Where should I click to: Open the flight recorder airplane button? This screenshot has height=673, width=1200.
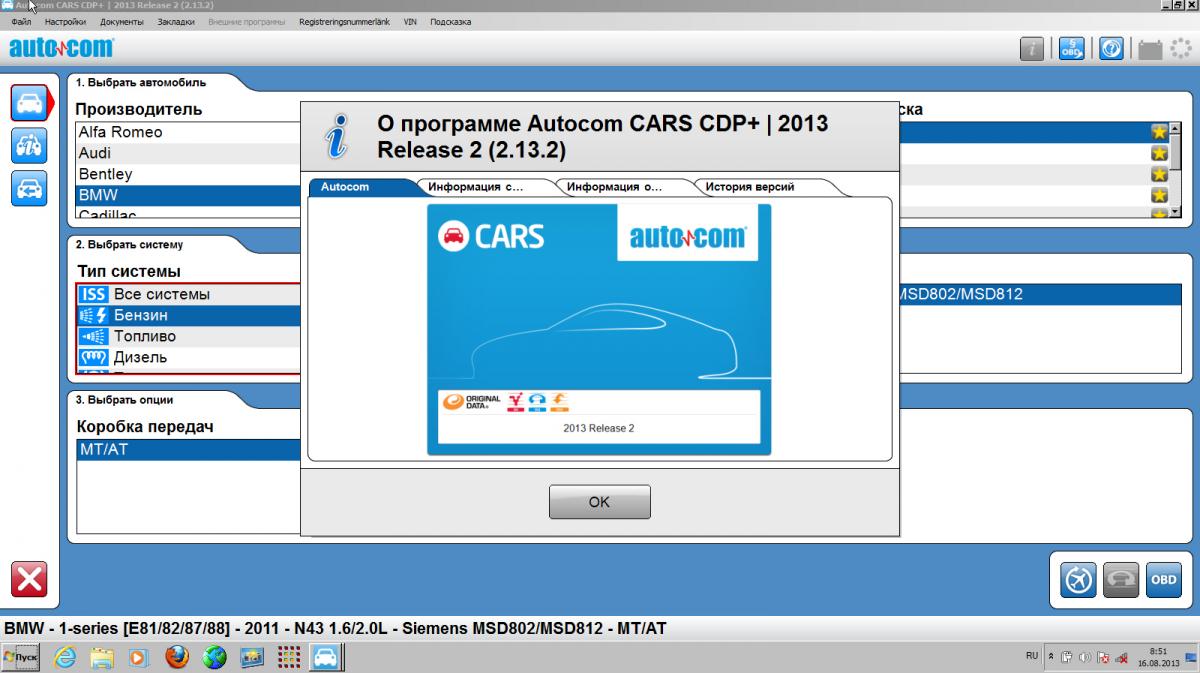(1079, 580)
